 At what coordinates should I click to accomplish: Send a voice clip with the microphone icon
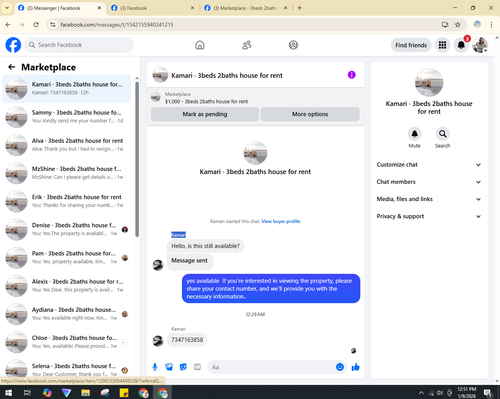point(155,367)
